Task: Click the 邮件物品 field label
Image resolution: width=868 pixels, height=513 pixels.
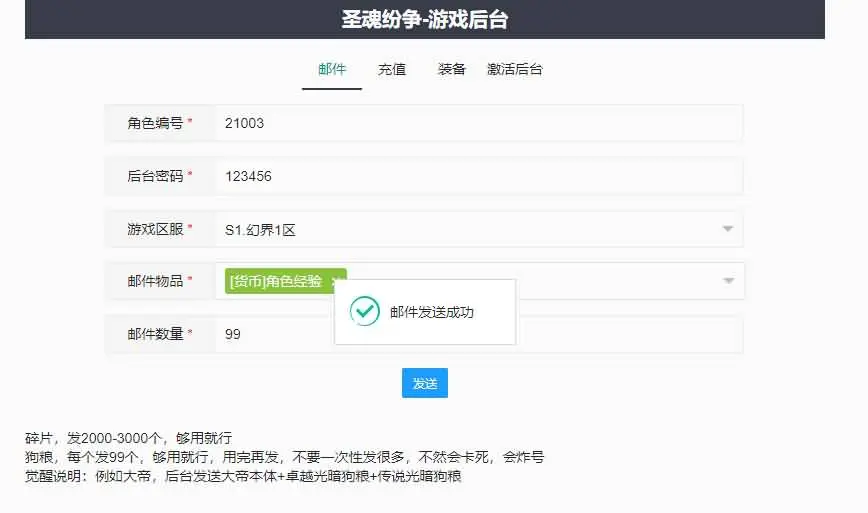Action: tap(155, 281)
